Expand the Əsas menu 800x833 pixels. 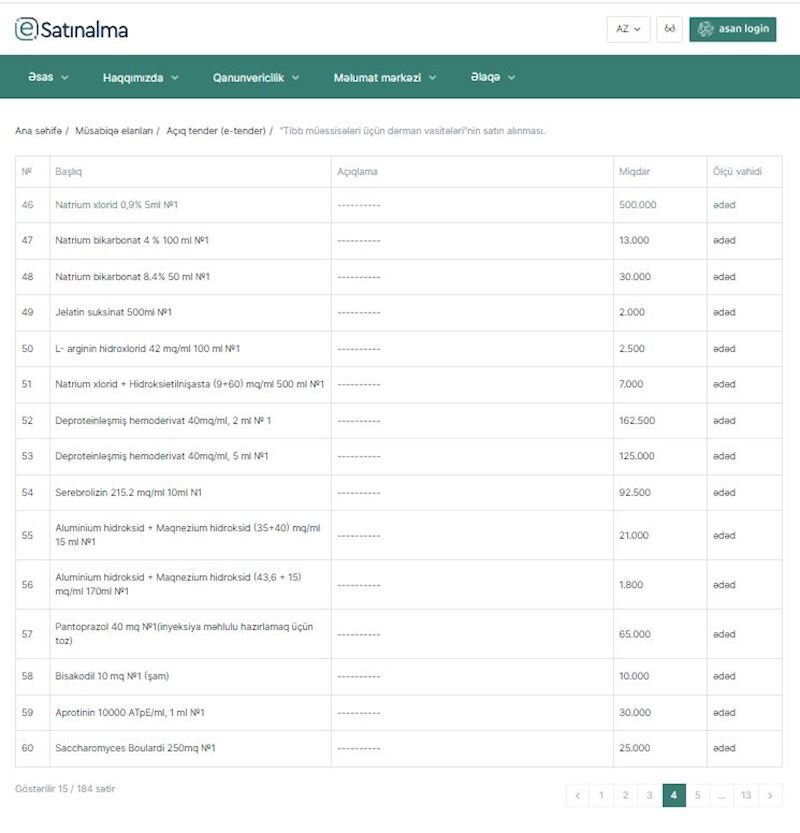tap(48, 77)
